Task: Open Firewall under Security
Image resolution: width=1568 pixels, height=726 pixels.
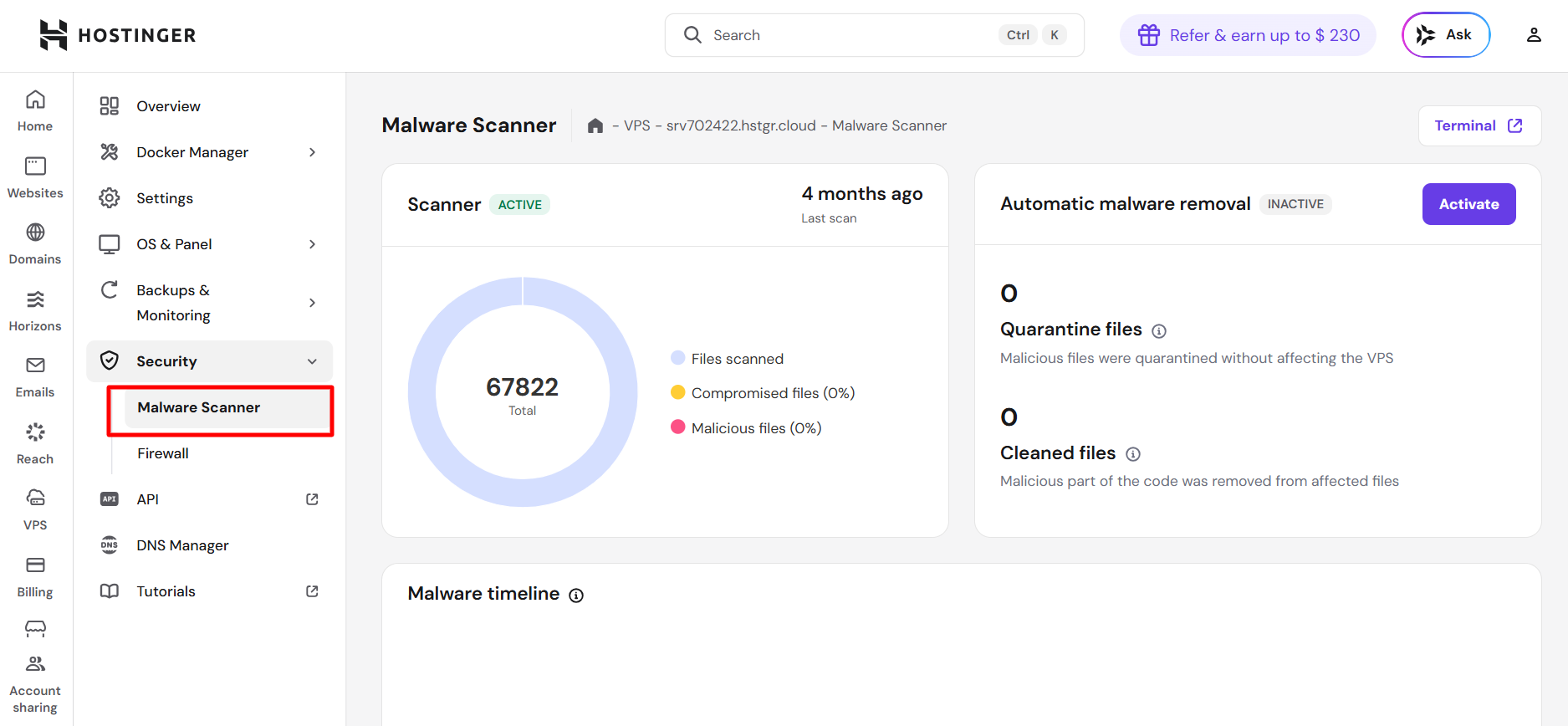Action: coord(227,453)
